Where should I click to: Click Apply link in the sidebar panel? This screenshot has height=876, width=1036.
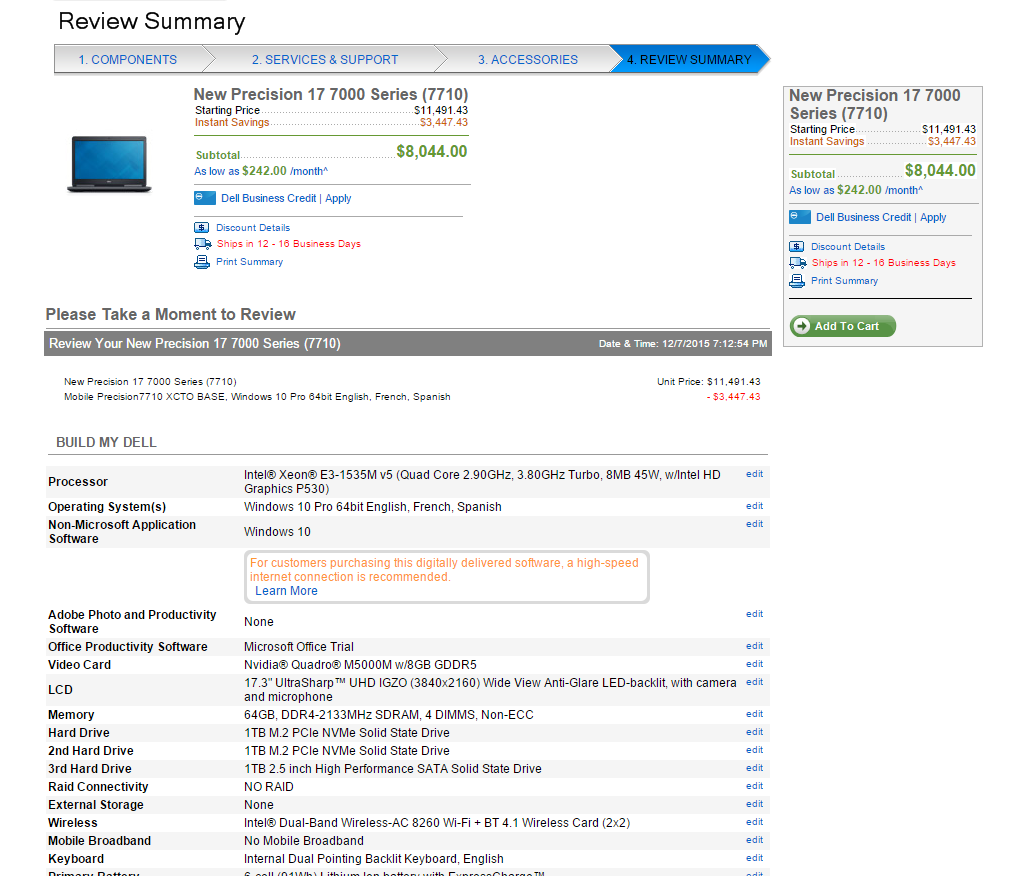[933, 217]
